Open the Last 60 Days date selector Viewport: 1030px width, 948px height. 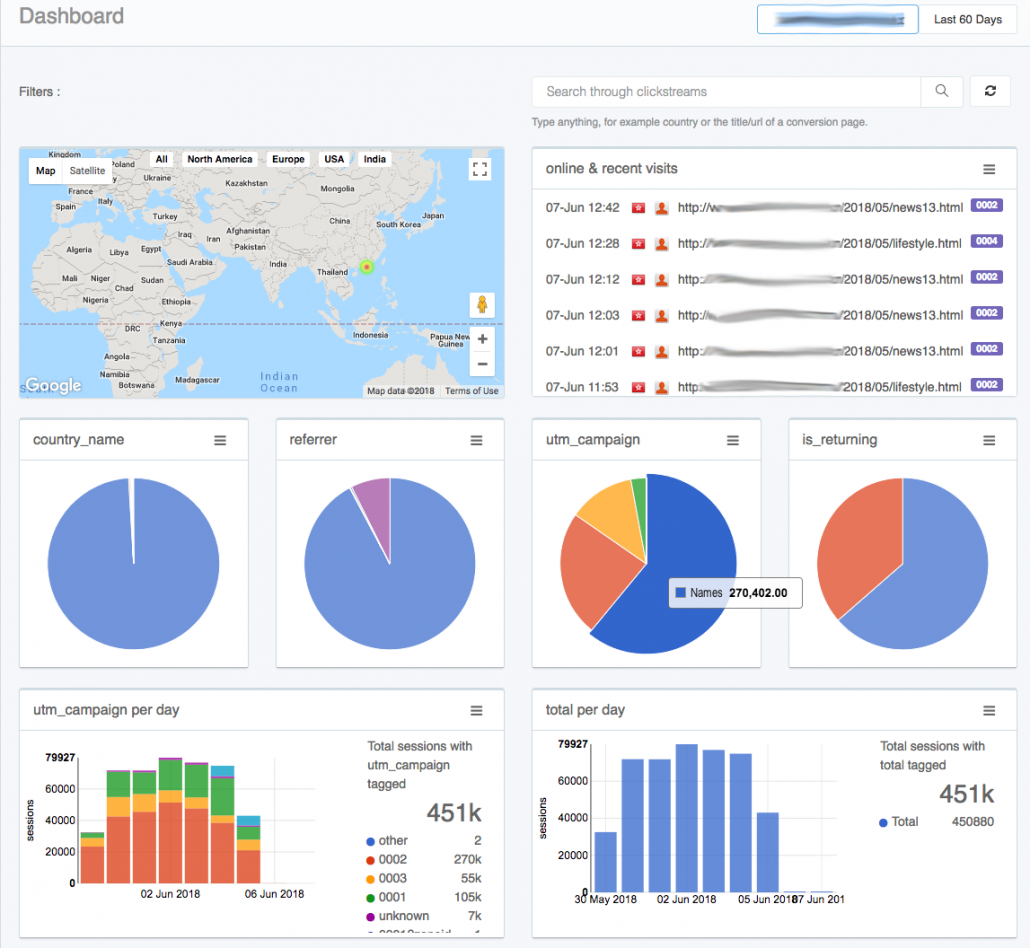click(x=968, y=19)
